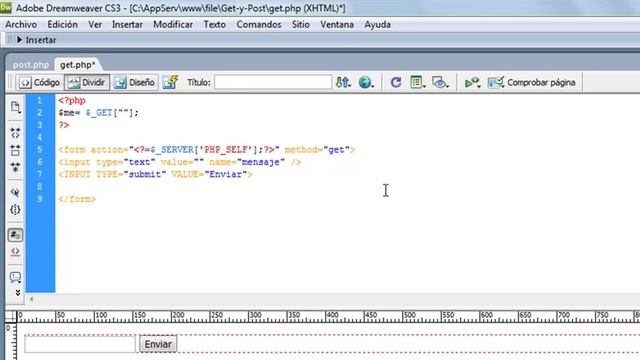Image resolution: width=640 pixels, height=360 pixels.
Task: Switch to Diseño view
Action: click(x=135, y=82)
